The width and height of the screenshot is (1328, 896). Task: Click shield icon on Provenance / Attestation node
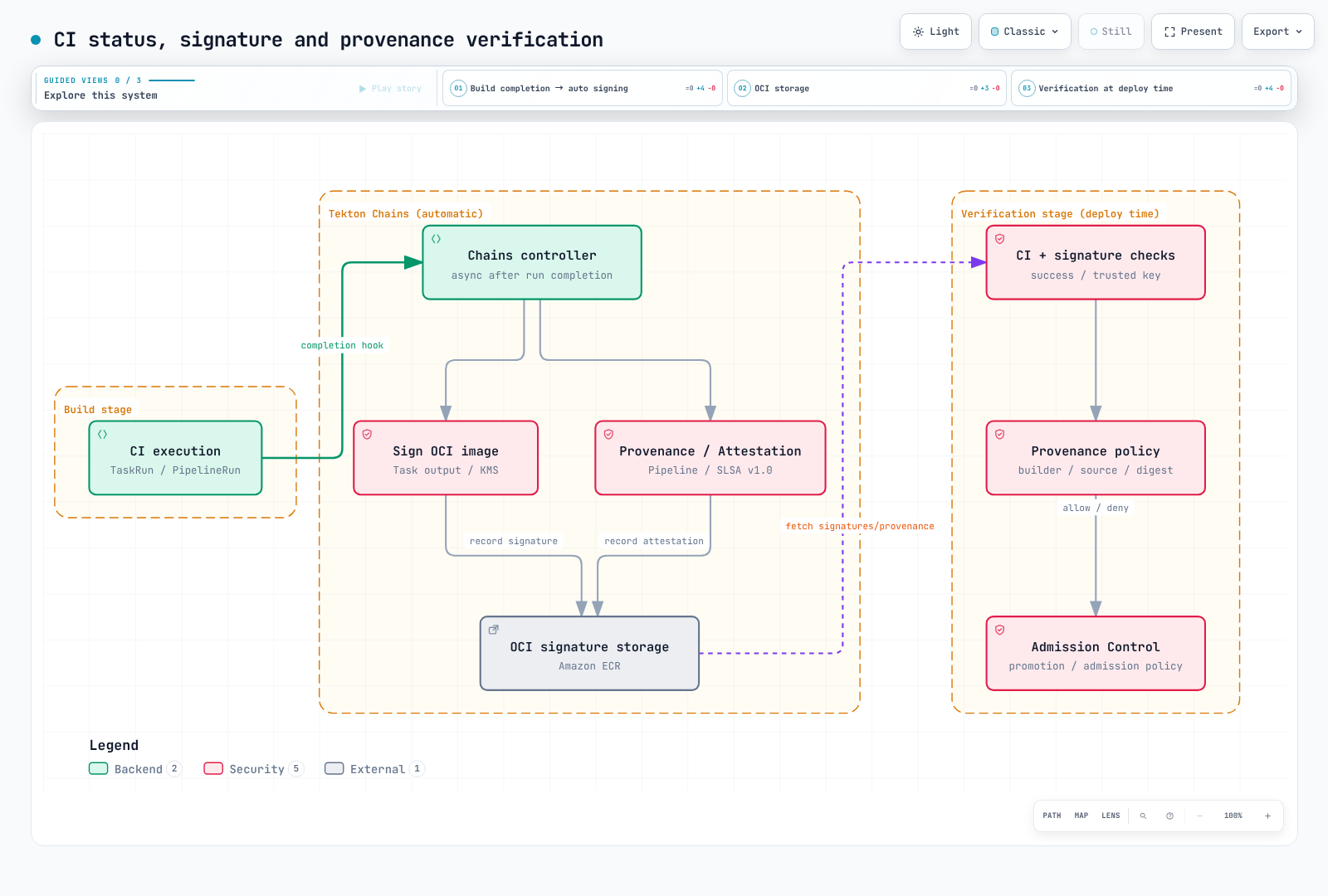608,434
